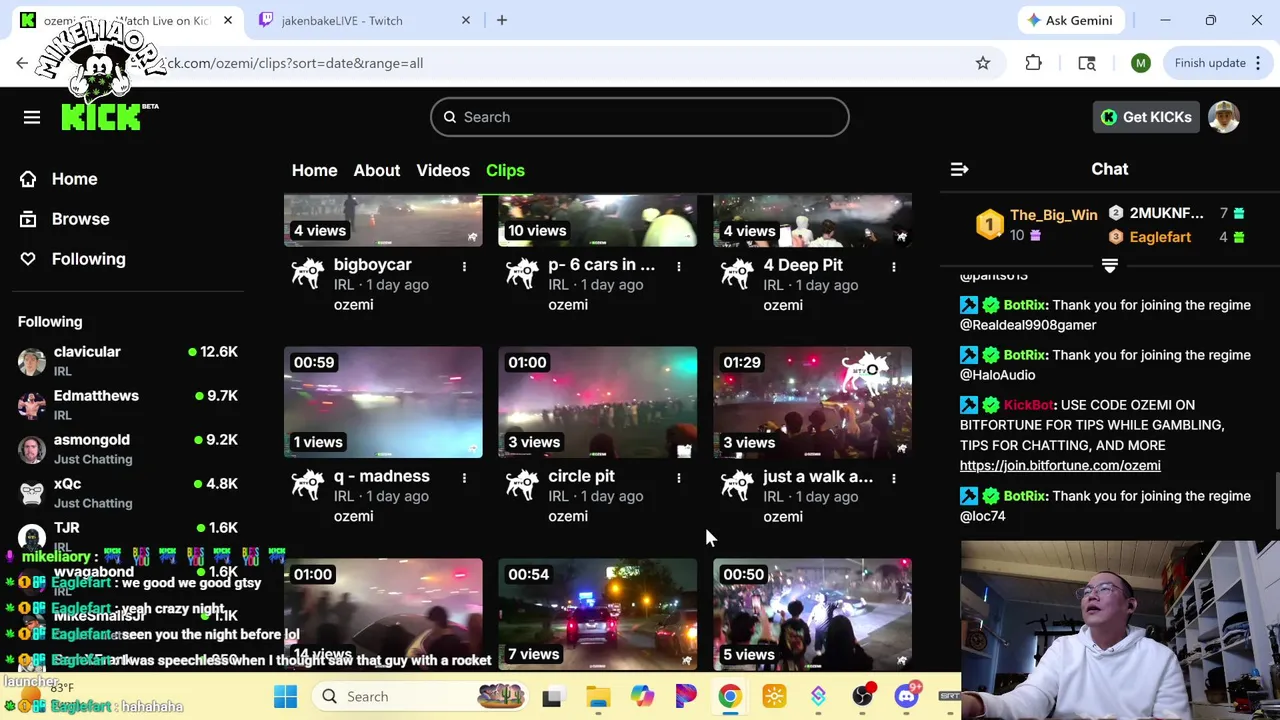Go to Home in sidebar

coord(74,179)
